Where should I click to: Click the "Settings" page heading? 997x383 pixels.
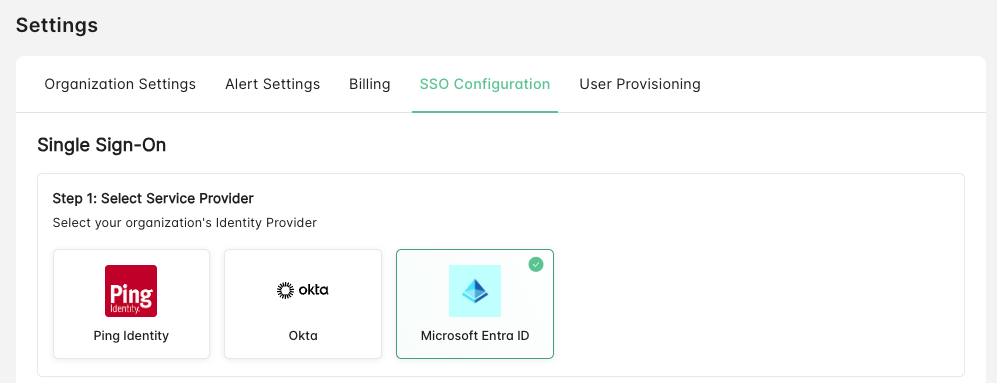57,25
